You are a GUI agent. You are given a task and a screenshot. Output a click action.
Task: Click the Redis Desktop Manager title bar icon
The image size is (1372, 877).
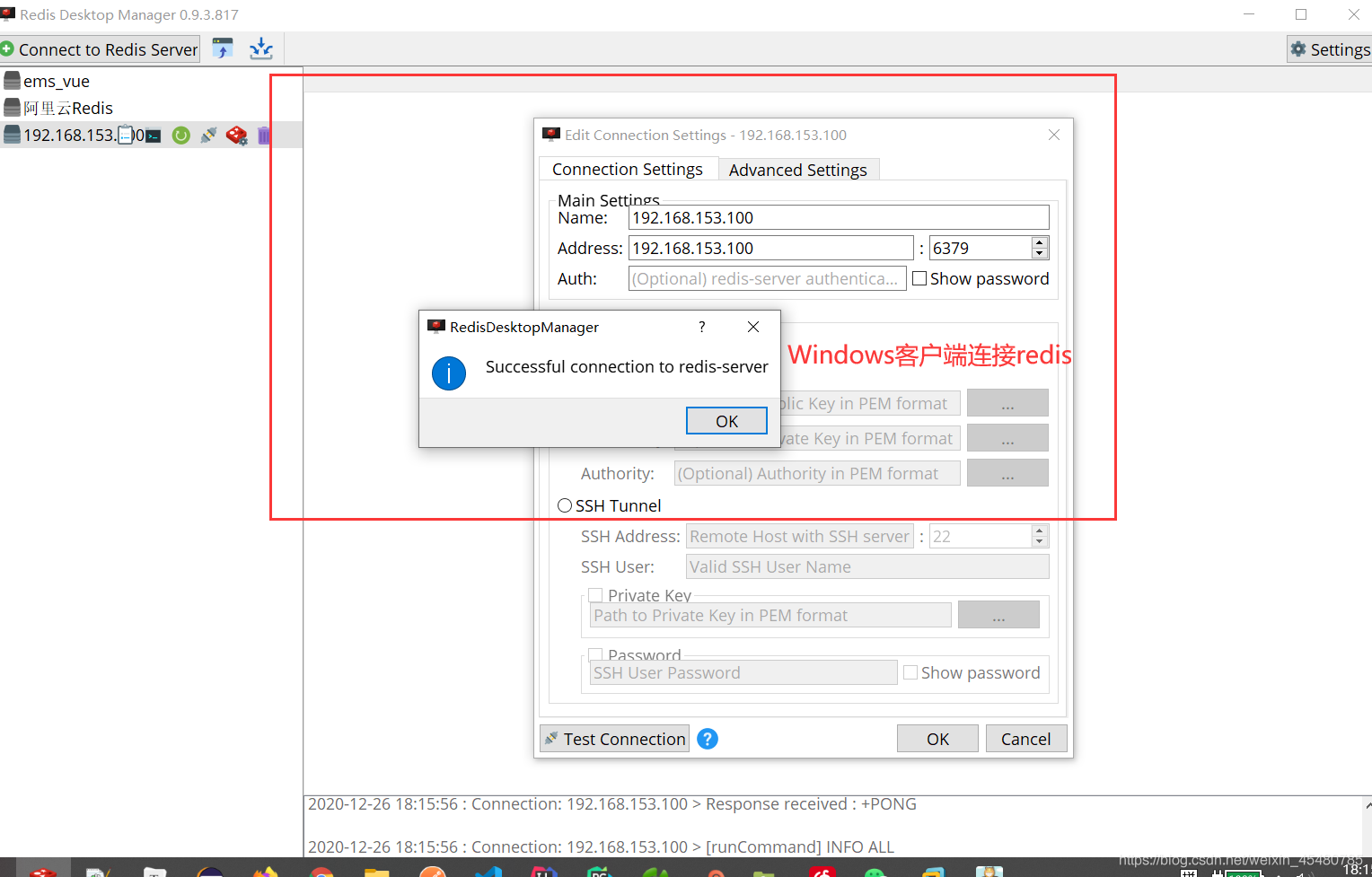click(x=8, y=14)
